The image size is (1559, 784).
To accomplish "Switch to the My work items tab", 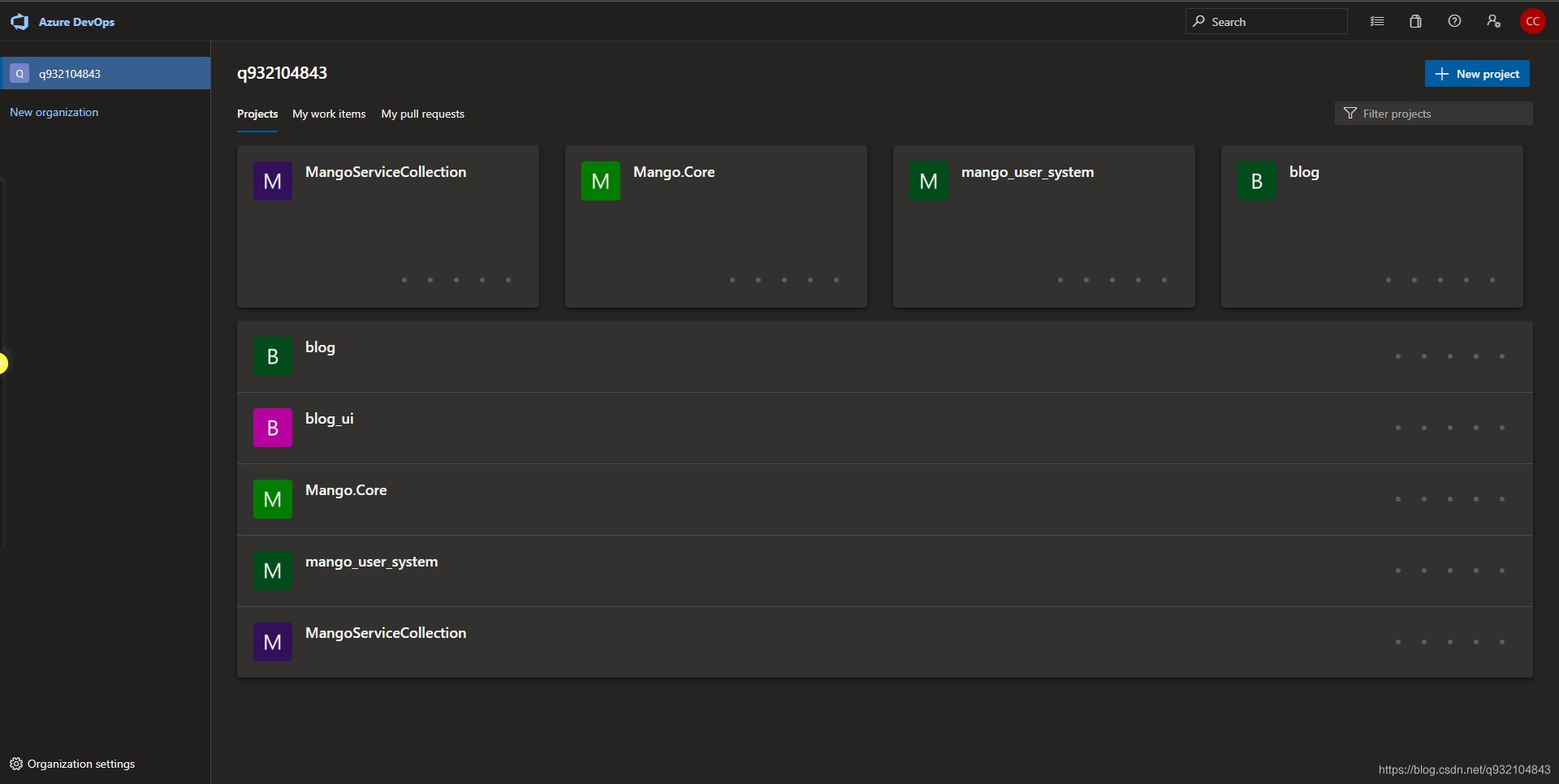I will [x=329, y=114].
